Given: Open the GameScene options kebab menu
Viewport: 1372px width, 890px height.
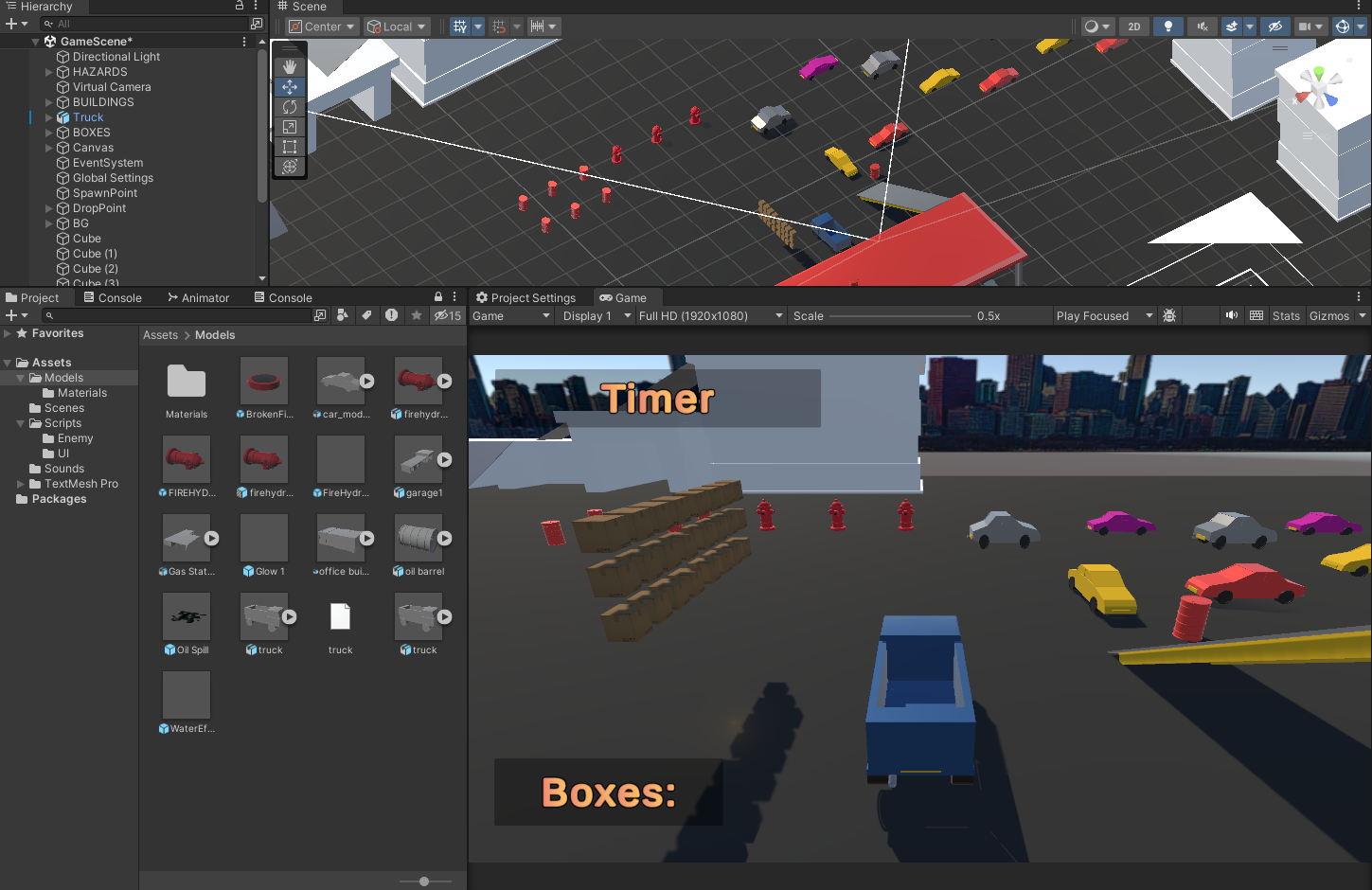Looking at the screenshot, I should (244, 42).
